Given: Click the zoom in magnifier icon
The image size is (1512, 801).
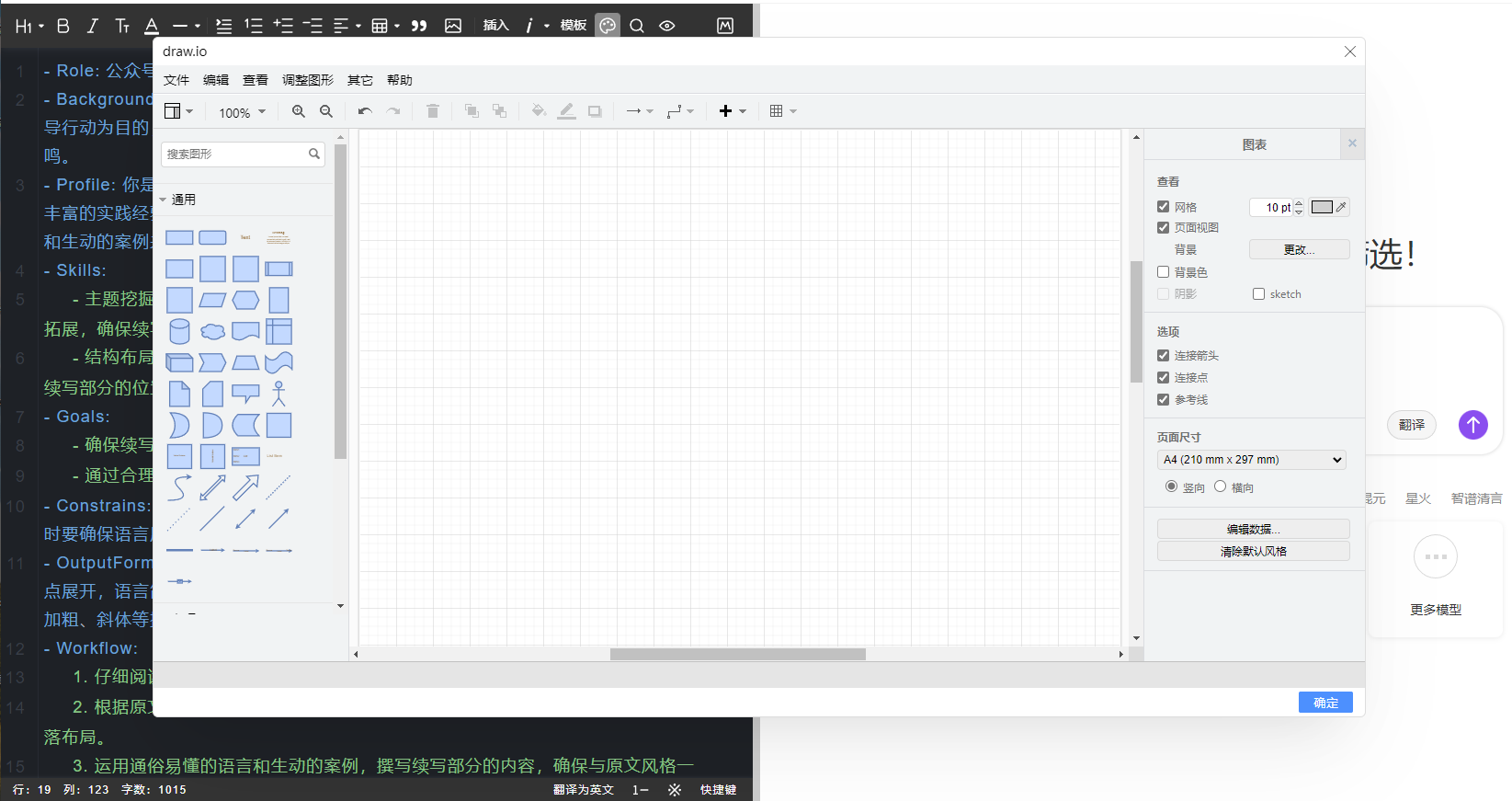Looking at the screenshot, I should (298, 111).
